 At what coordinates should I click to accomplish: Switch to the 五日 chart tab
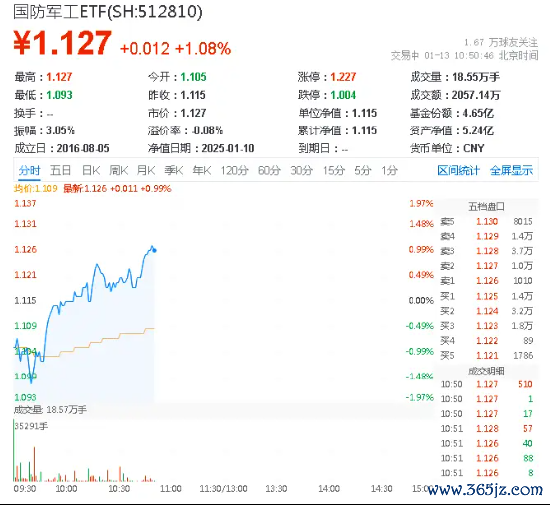pyautogui.click(x=60, y=170)
